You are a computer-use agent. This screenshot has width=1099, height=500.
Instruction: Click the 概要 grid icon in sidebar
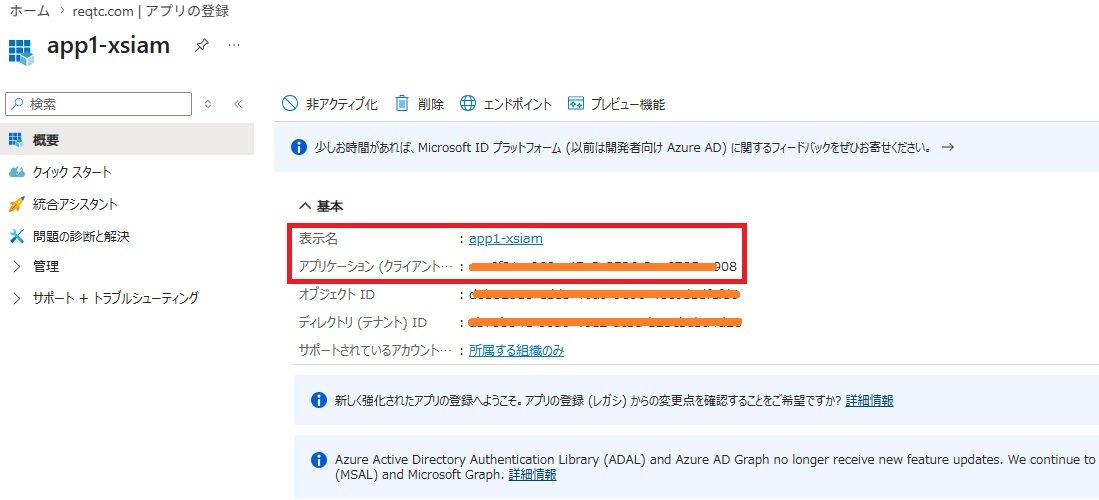pos(16,140)
